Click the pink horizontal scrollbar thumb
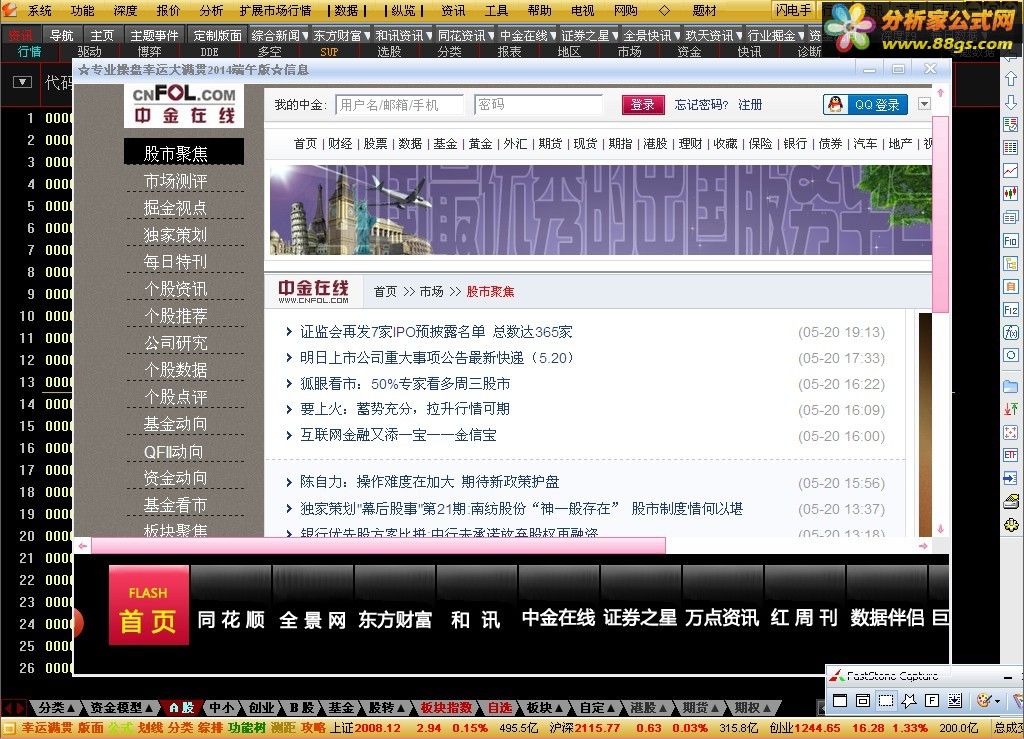Image resolution: width=1024 pixels, height=739 pixels. [378, 545]
